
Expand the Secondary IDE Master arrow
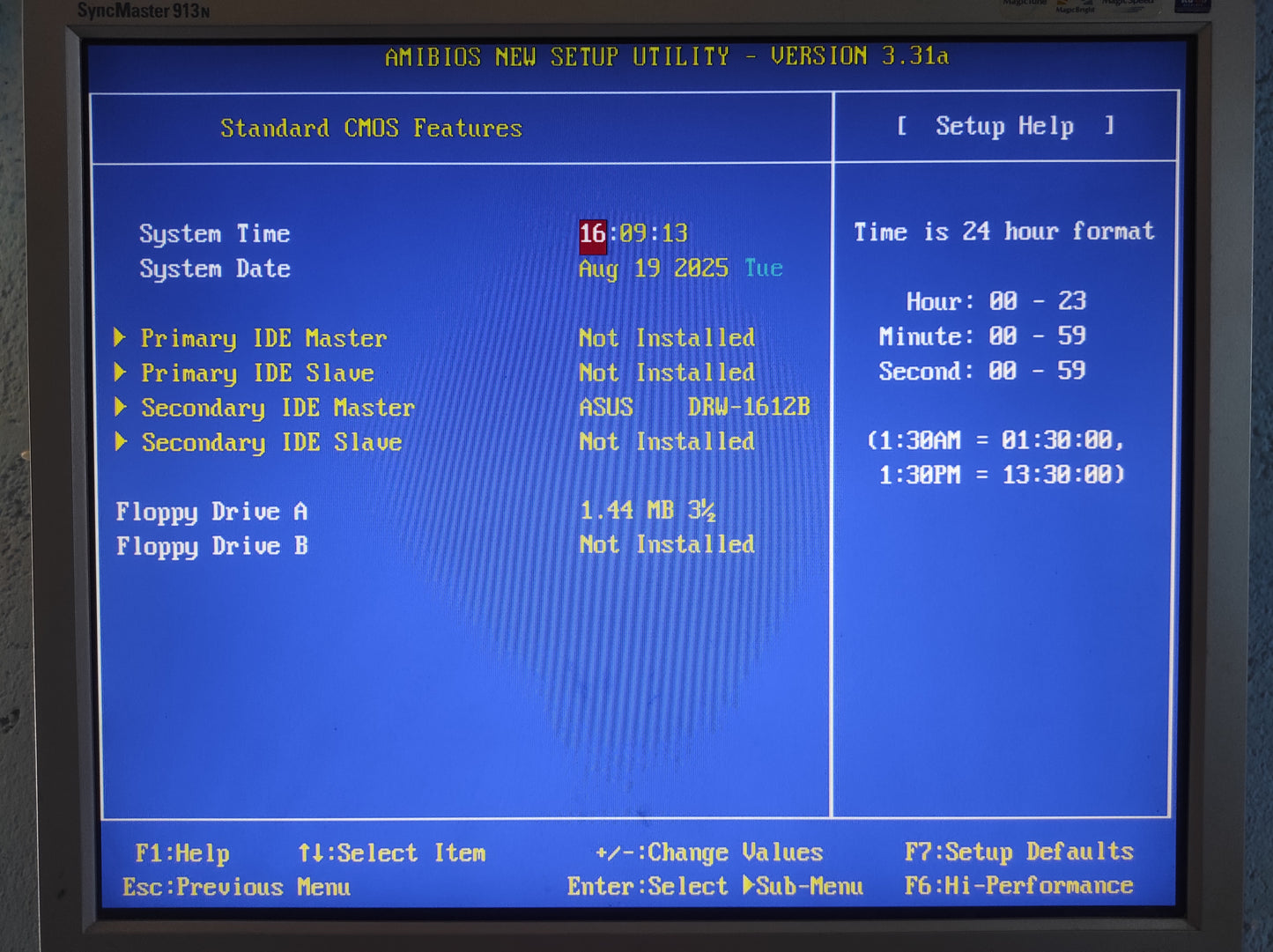click(x=122, y=408)
